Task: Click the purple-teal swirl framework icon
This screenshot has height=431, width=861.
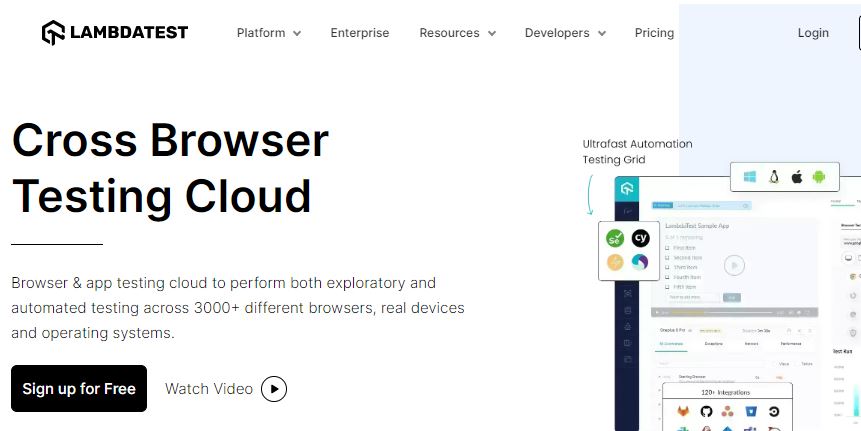Action: coord(640,262)
